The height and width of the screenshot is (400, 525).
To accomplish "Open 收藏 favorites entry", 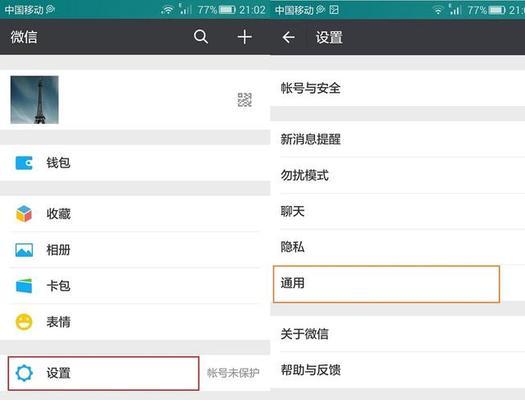I will (x=135, y=214).
